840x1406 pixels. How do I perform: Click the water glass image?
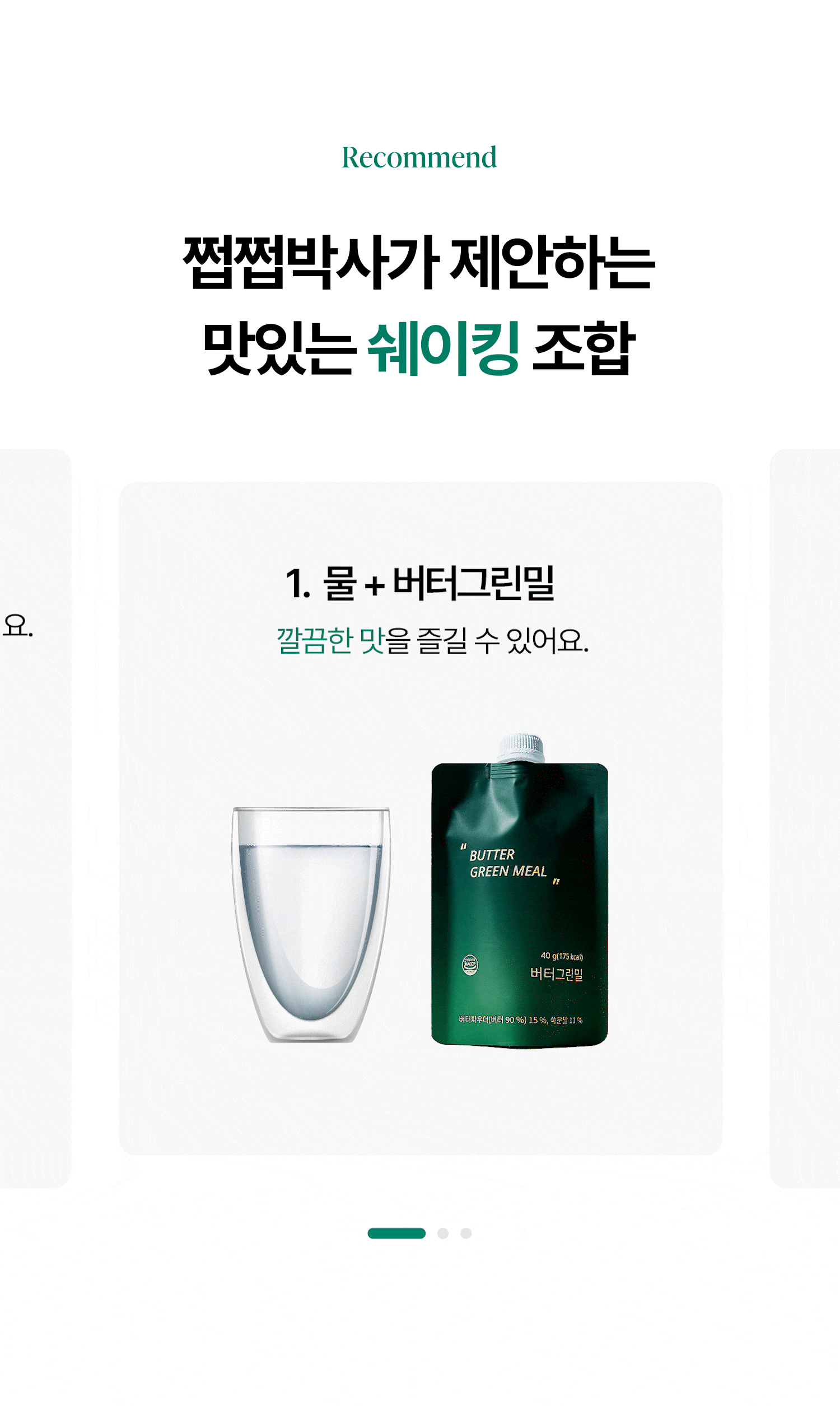pos(311,924)
